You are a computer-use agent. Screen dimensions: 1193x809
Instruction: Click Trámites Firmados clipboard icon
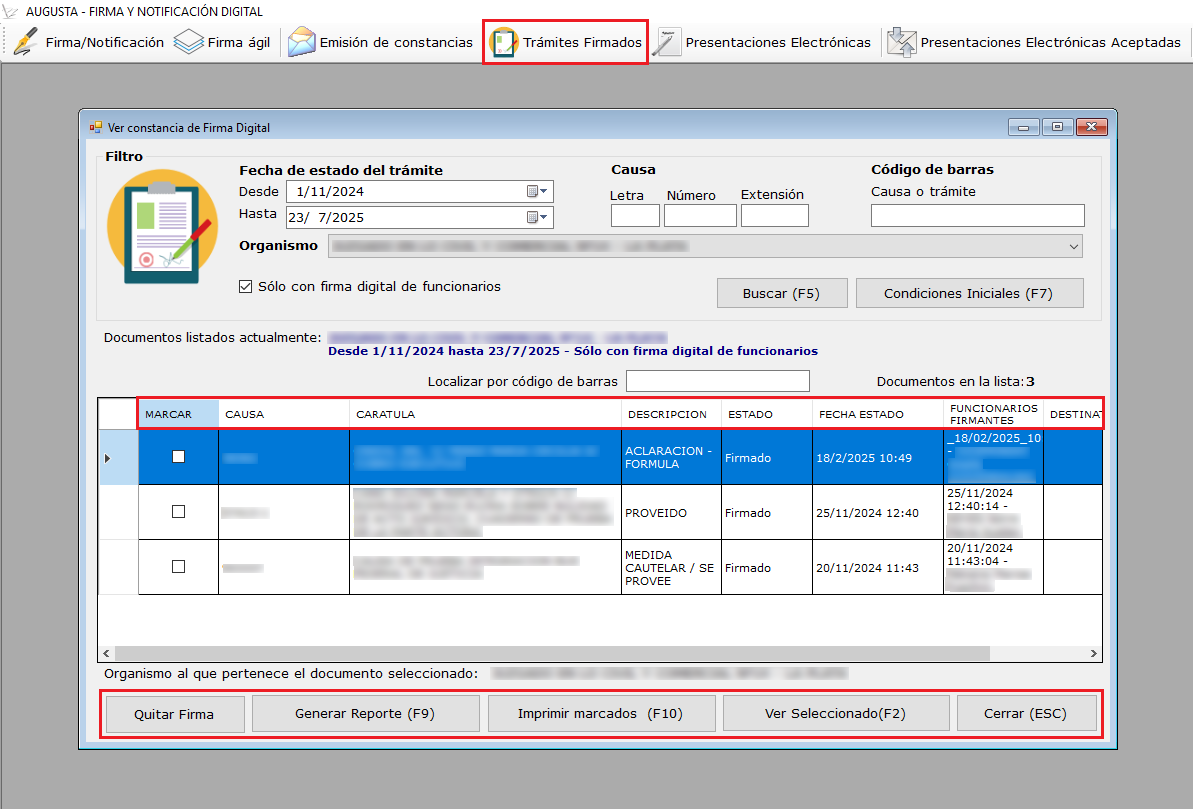(x=504, y=43)
